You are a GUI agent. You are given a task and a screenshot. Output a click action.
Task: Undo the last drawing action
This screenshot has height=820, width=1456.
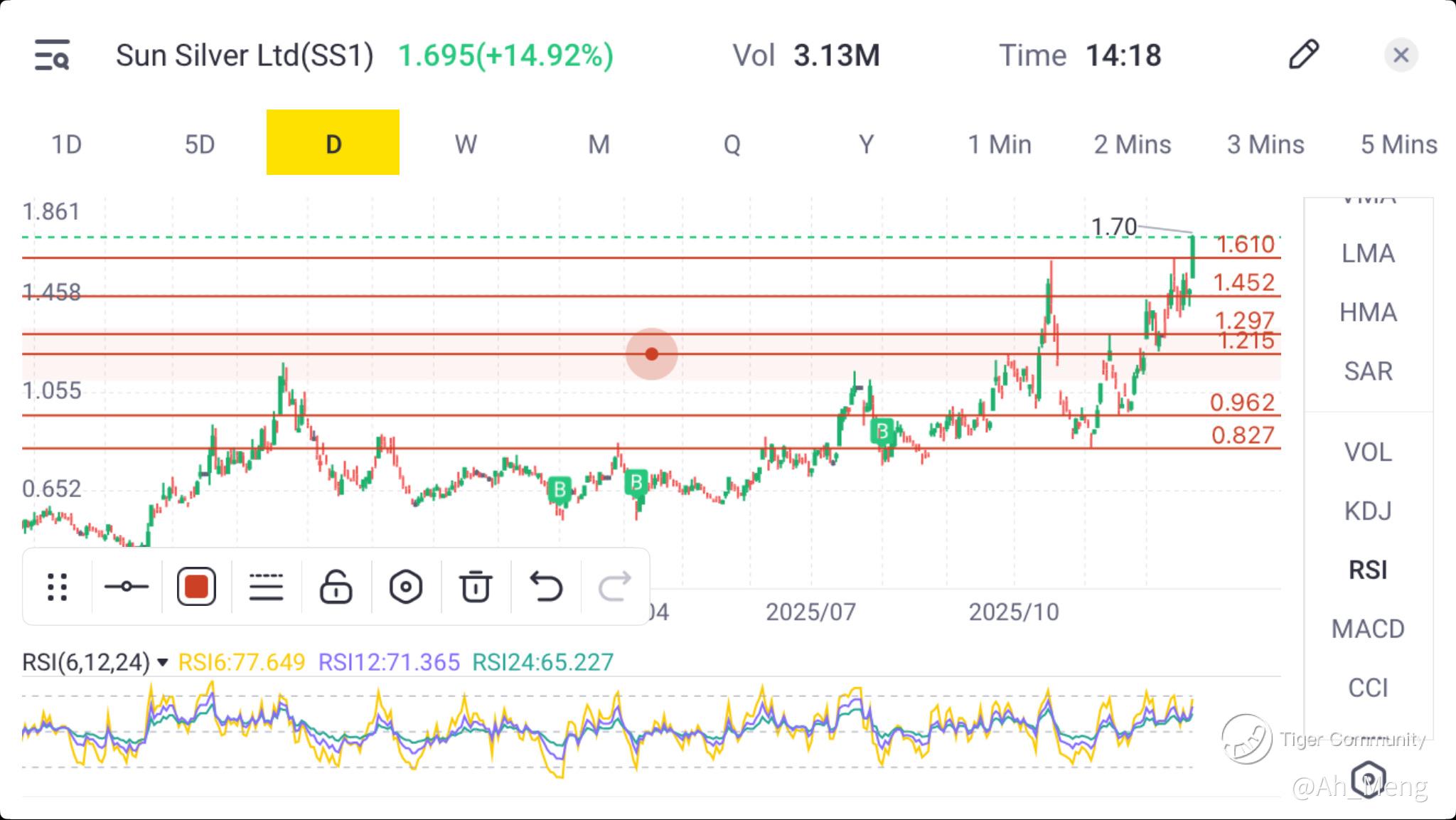(545, 587)
